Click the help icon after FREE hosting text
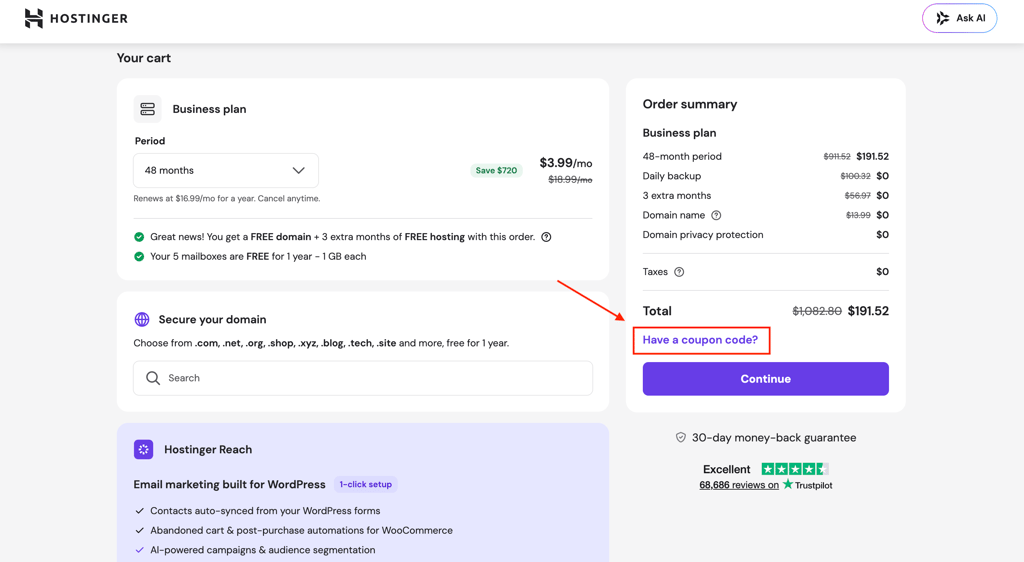This screenshot has height=562, width=1024. tap(546, 237)
